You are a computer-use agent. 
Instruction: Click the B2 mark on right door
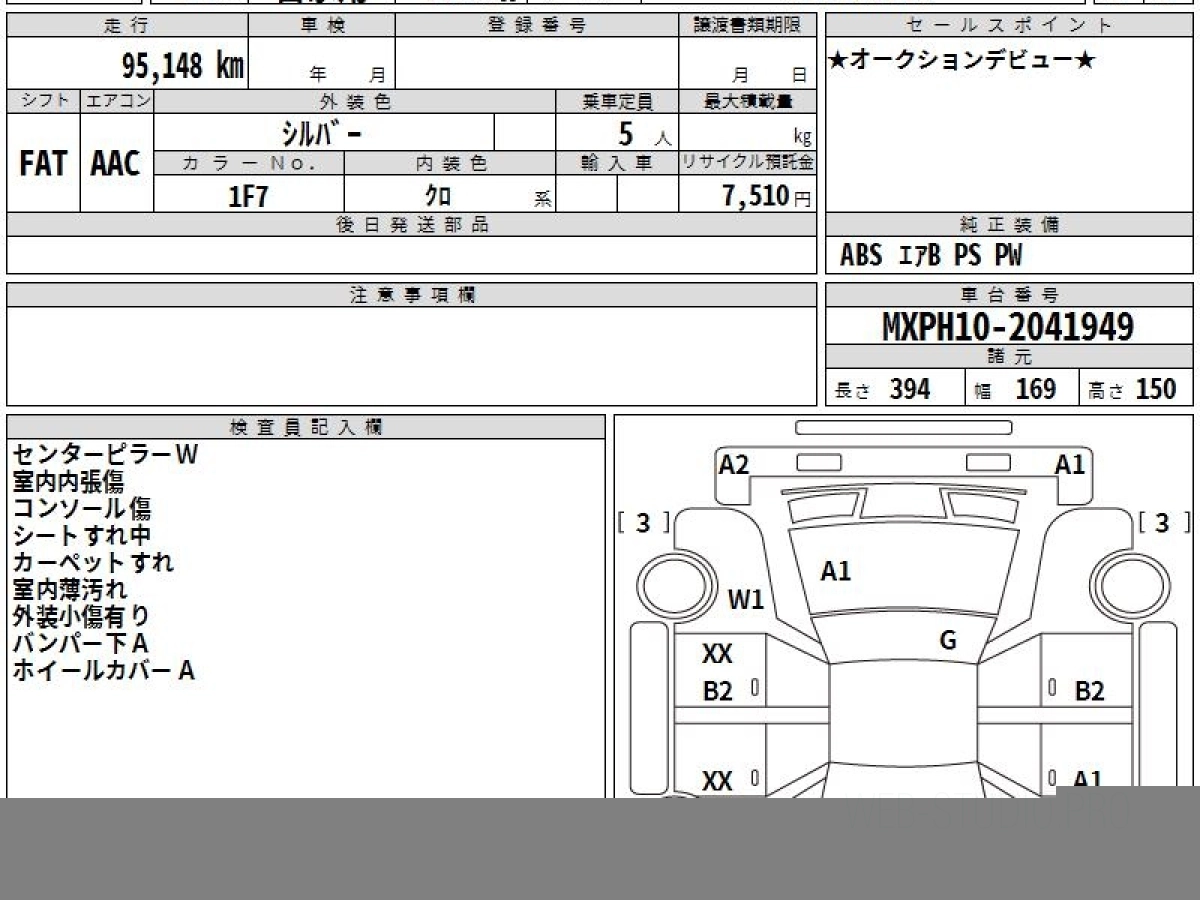1089,691
